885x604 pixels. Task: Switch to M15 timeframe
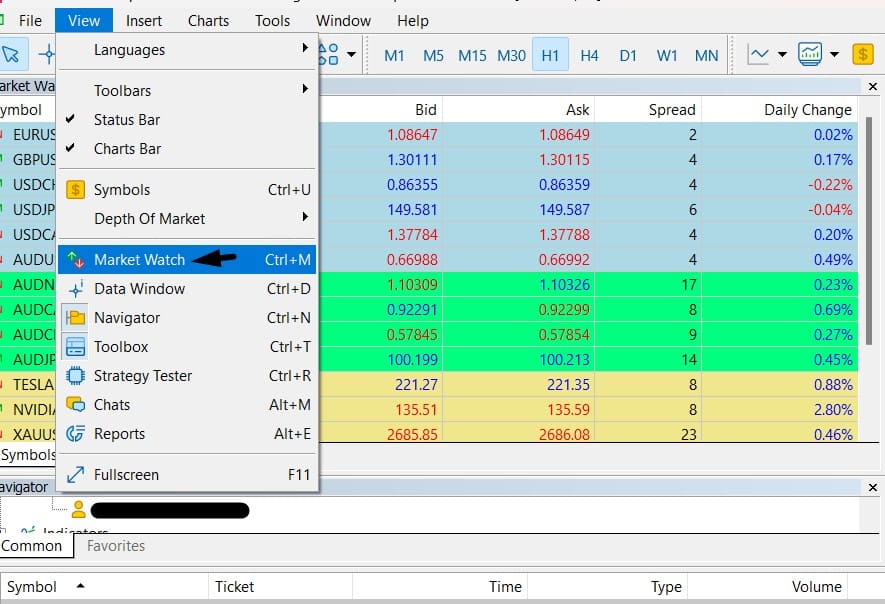pos(472,55)
